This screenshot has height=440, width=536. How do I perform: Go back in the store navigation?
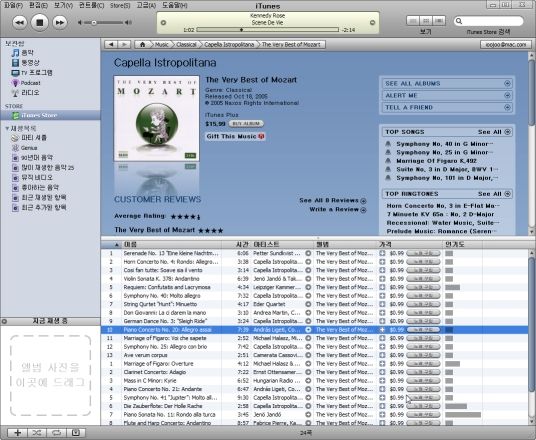click(x=111, y=44)
